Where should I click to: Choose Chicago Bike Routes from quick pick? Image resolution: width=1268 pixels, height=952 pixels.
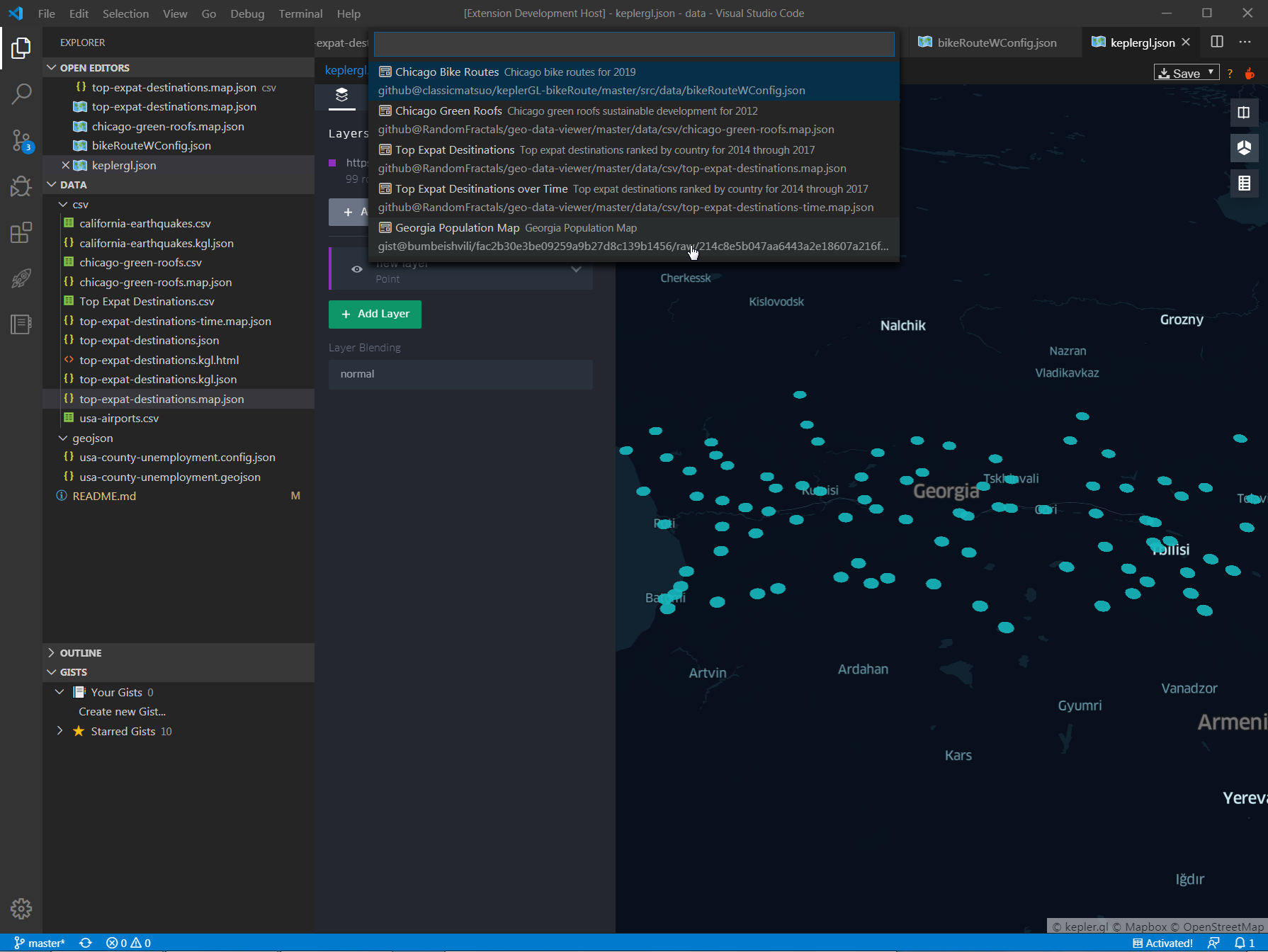(x=634, y=81)
